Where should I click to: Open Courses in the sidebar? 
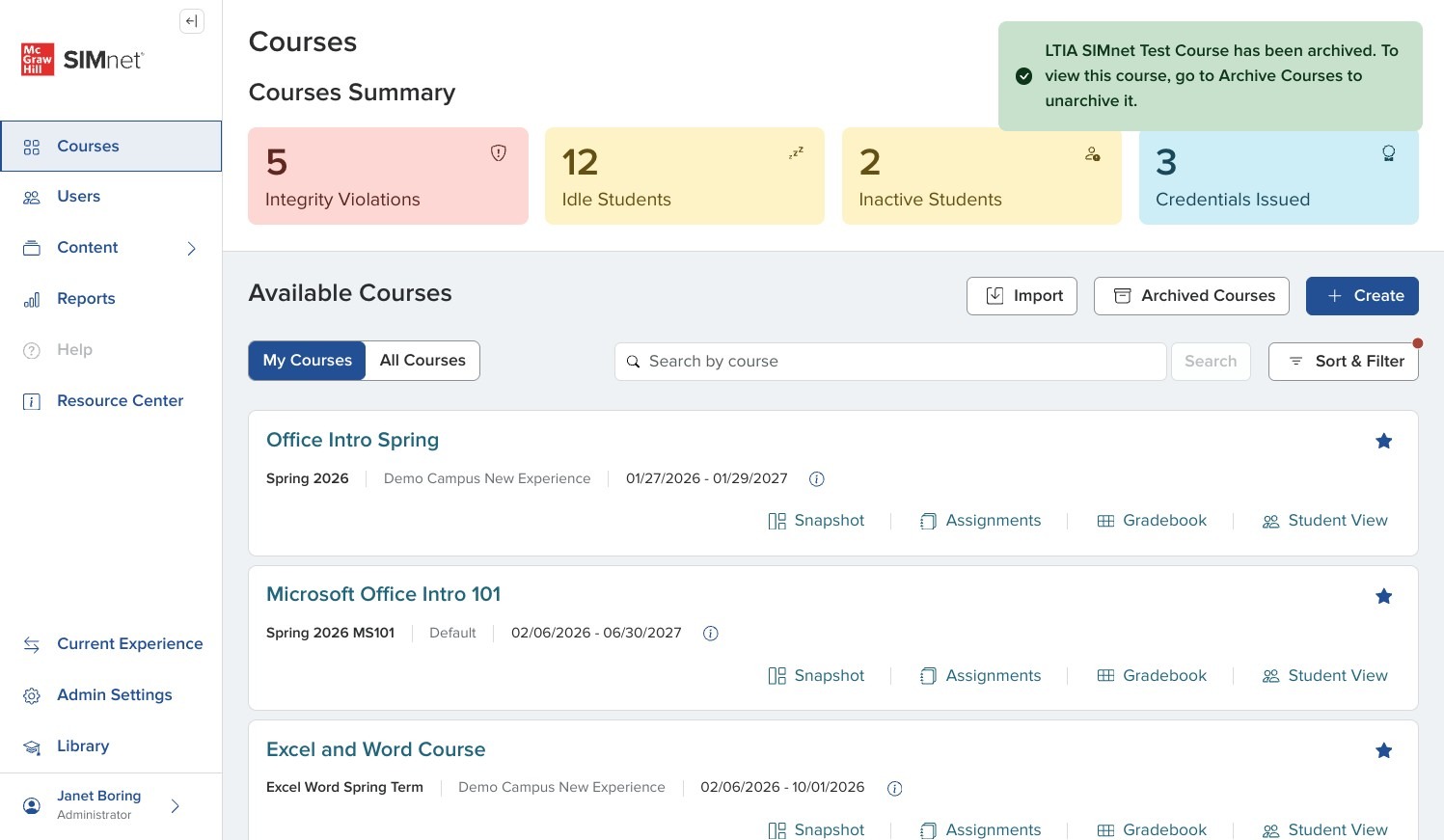(x=111, y=146)
